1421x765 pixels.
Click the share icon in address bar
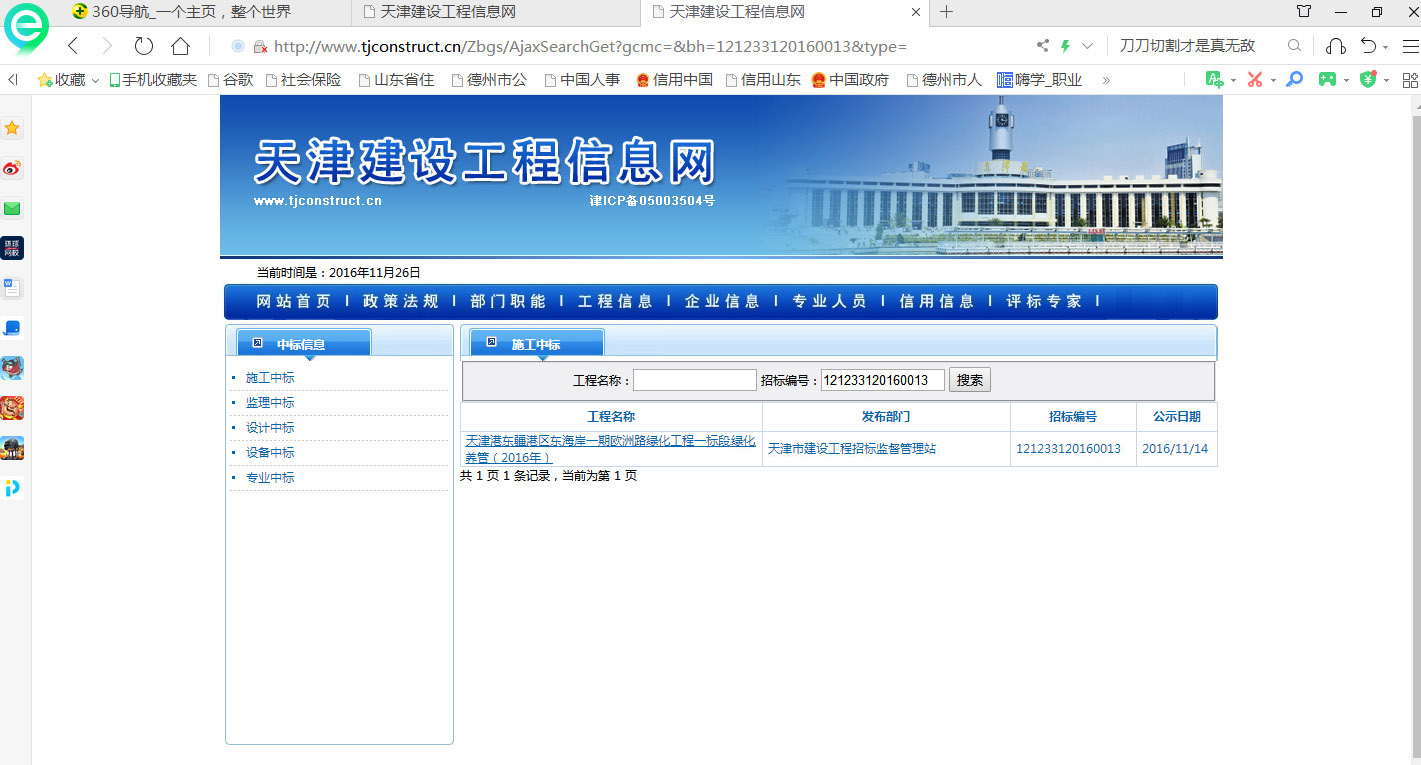coord(1043,46)
